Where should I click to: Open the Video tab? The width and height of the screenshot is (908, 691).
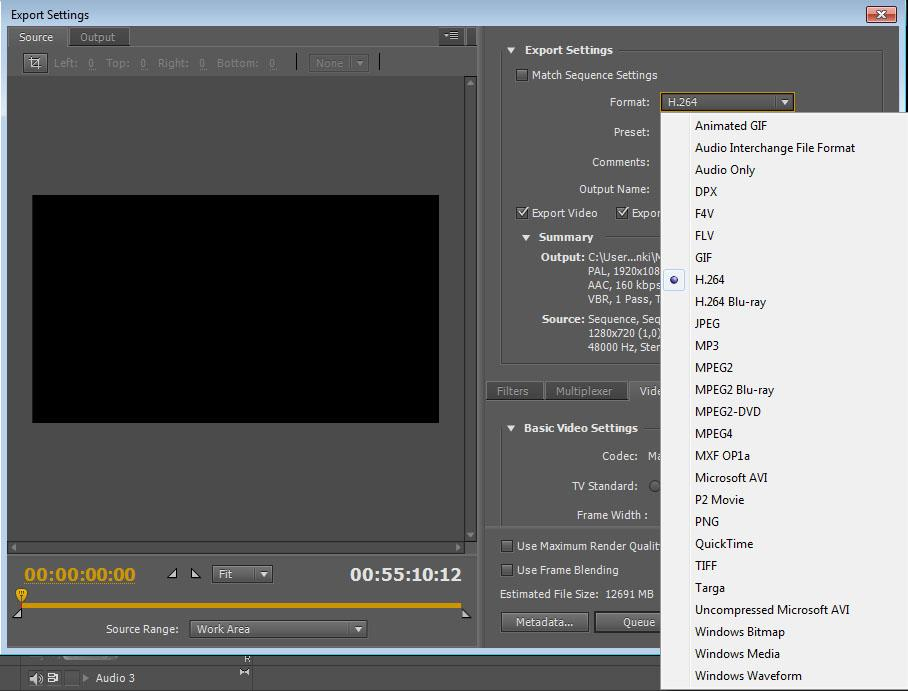[x=646, y=391]
